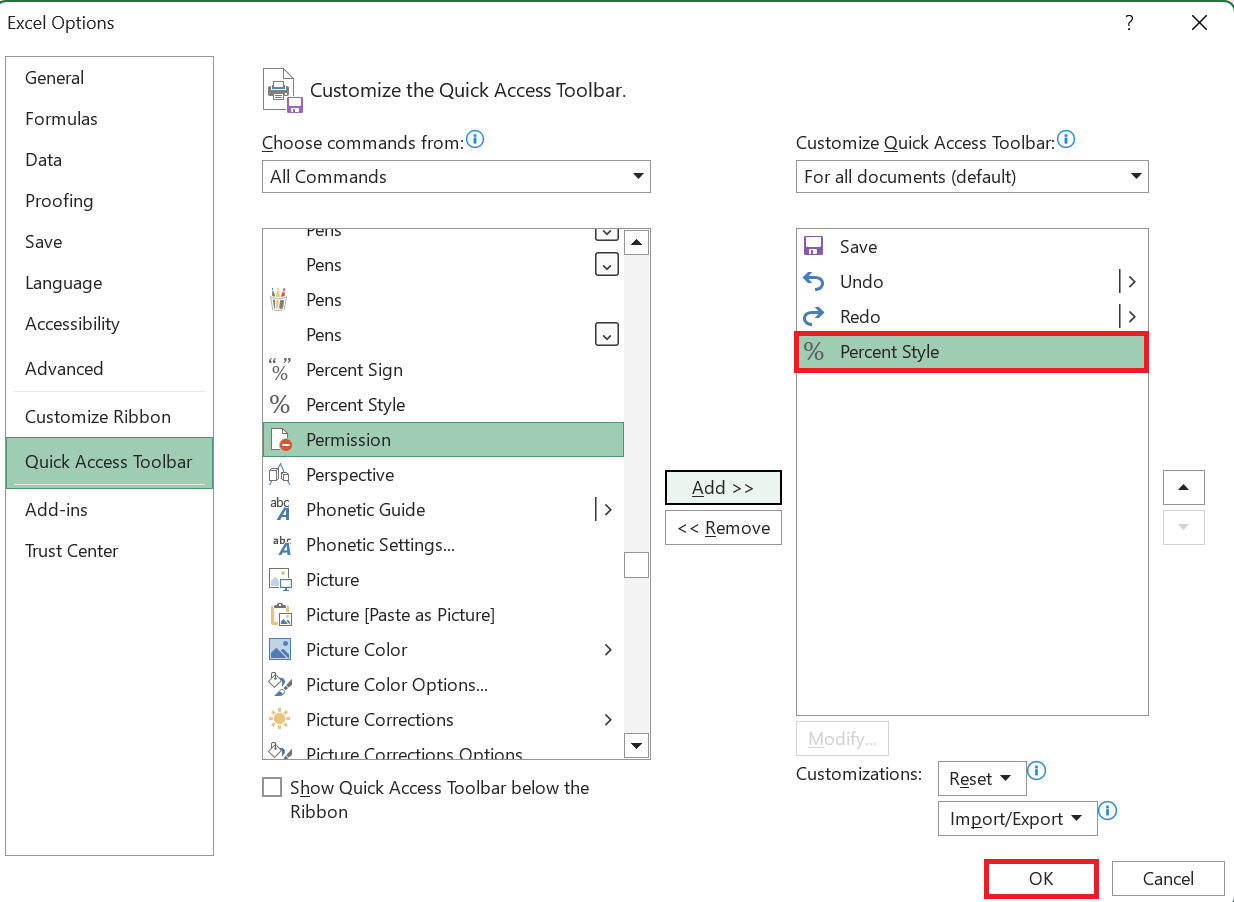Click the help question mark icon

coord(1129,23)
